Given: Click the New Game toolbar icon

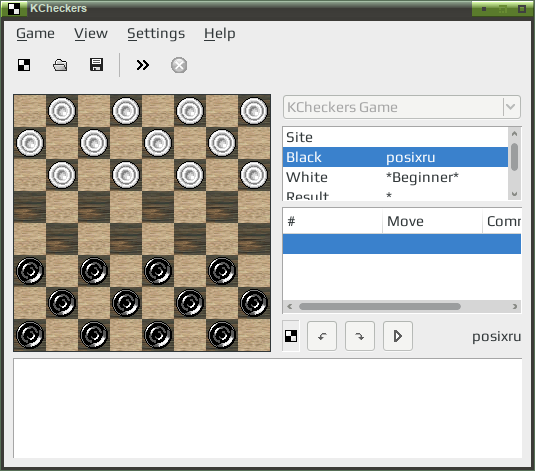Looking at the screenshot, I should (24, 65).
